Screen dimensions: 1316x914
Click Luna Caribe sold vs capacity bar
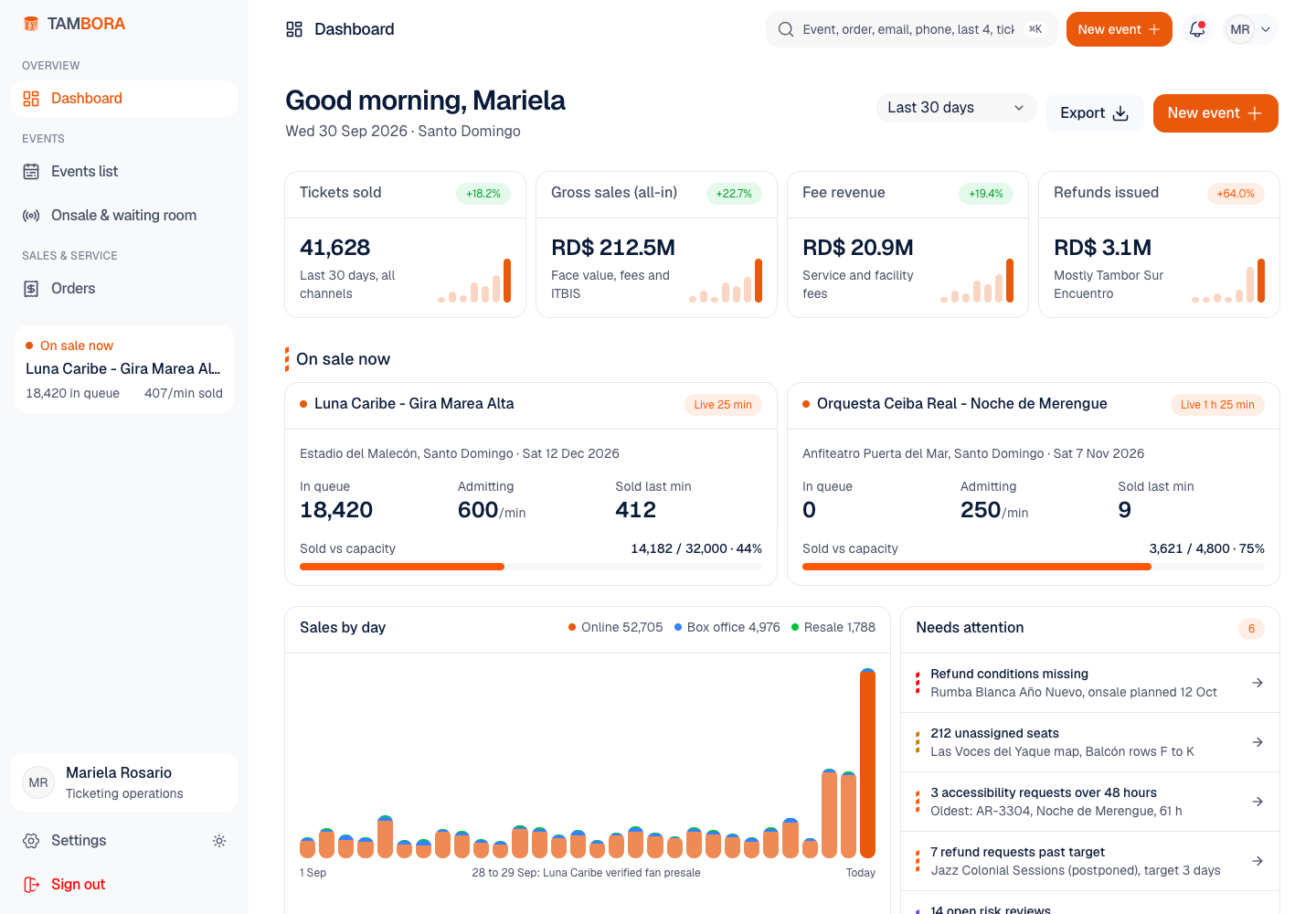(x=531, y=567)
